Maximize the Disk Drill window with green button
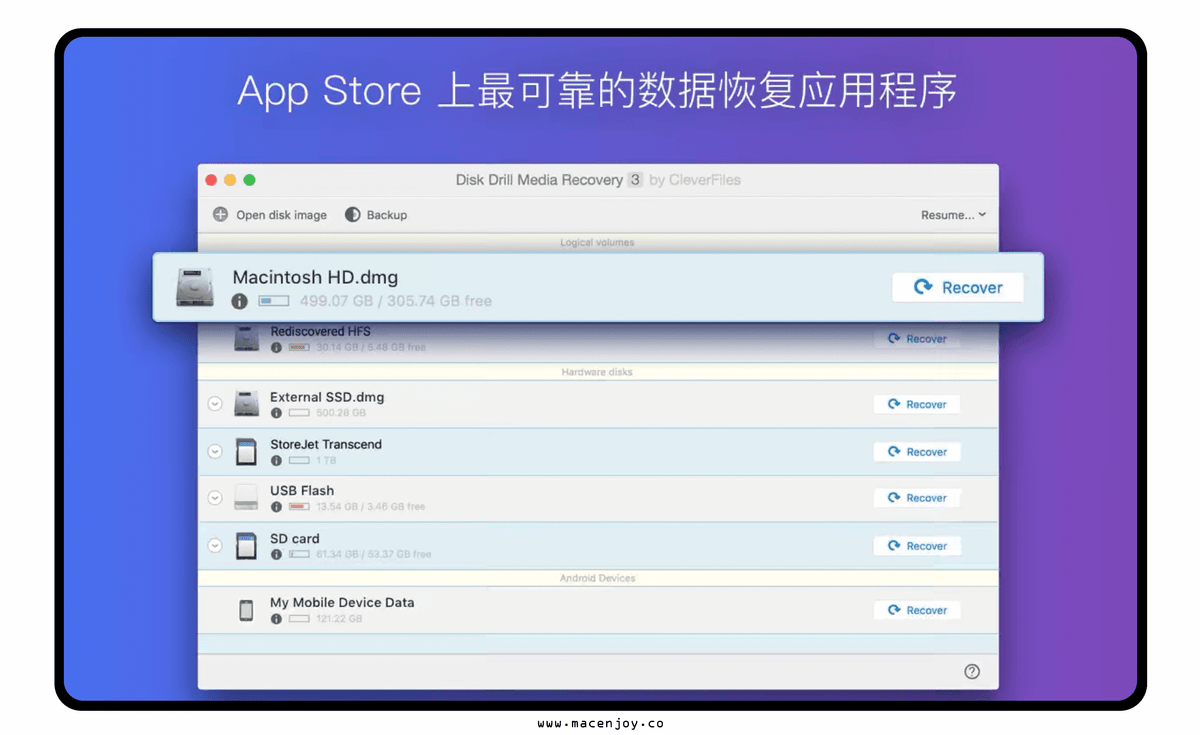 coord(249,180)
